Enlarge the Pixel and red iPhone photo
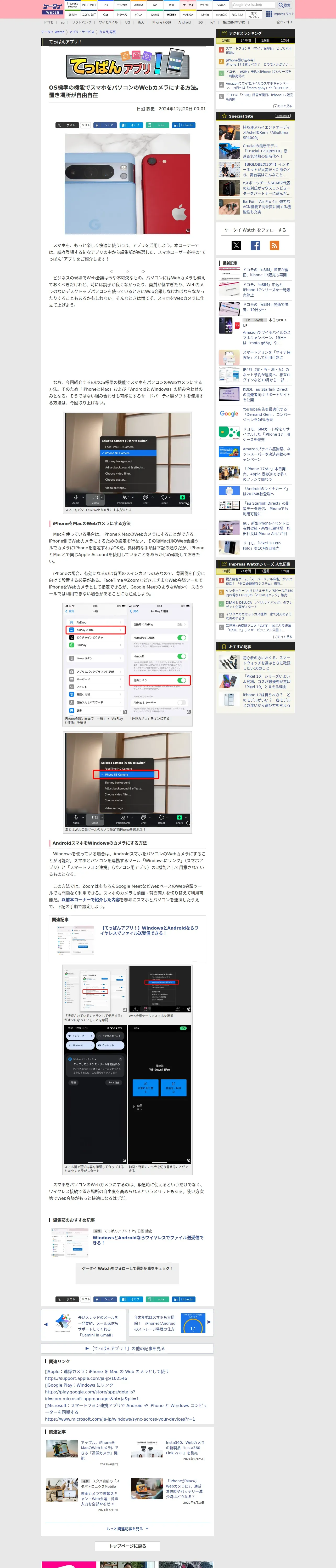336x1568 pixels. click(127, 184)
